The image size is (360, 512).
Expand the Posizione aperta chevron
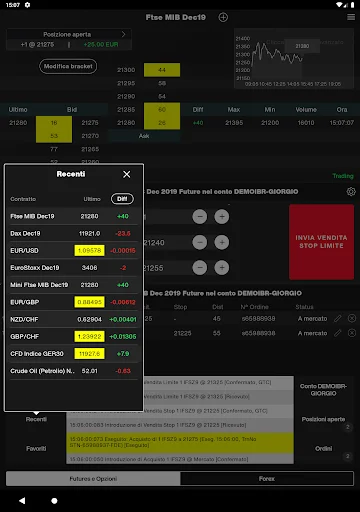123,34
